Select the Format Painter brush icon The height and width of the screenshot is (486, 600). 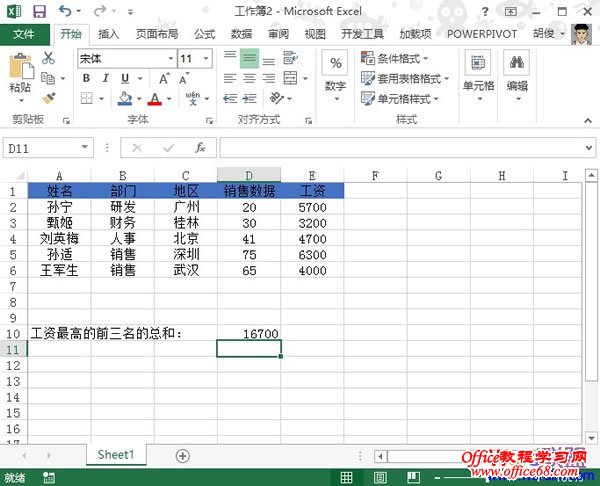pos(48,98)
